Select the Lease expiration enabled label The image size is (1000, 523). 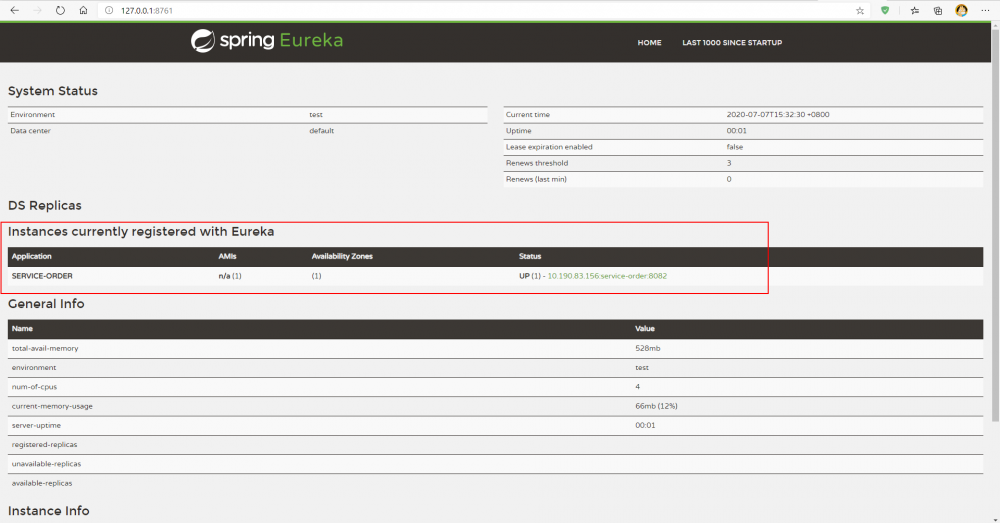(549, 147)
